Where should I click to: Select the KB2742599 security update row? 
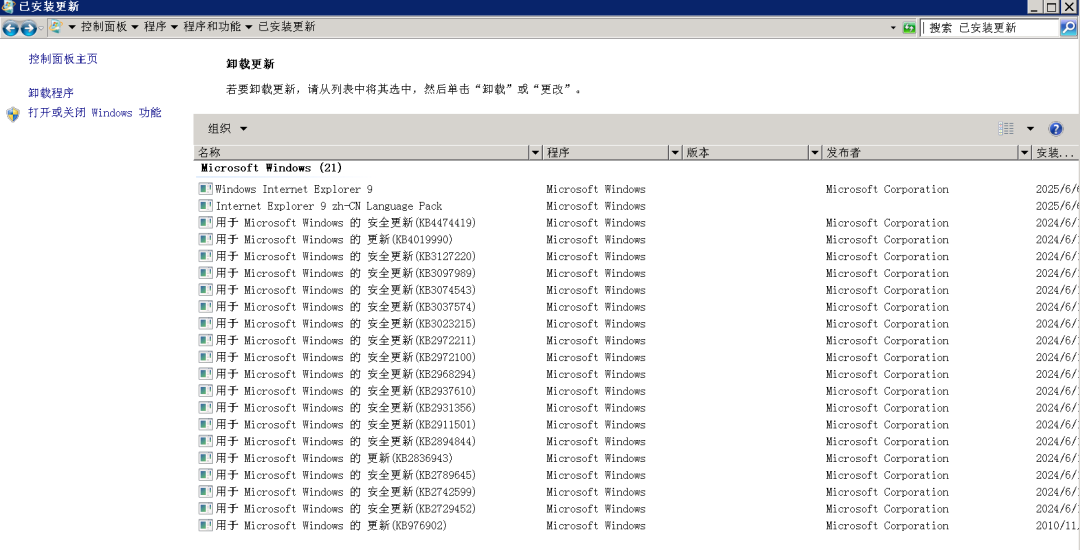point(637,491)
